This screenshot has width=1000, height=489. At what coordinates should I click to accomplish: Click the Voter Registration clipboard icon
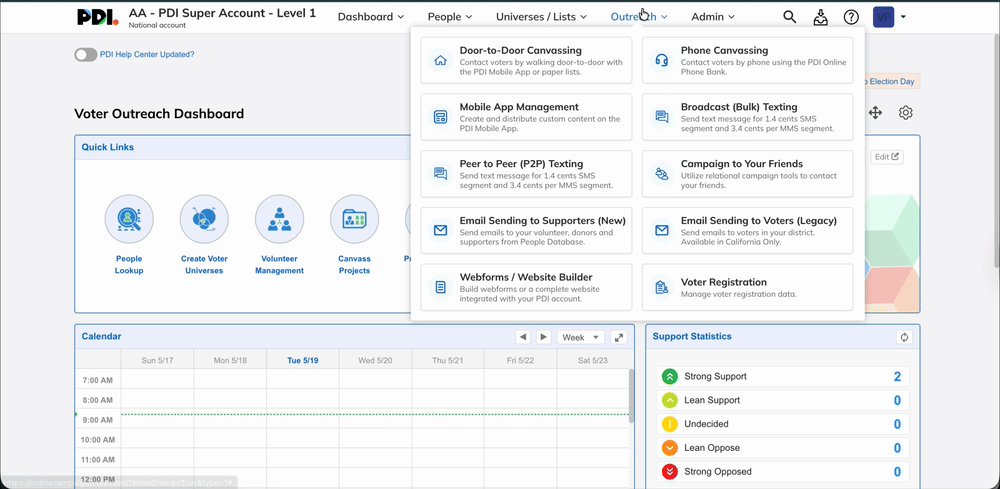(x=661, y=288)
